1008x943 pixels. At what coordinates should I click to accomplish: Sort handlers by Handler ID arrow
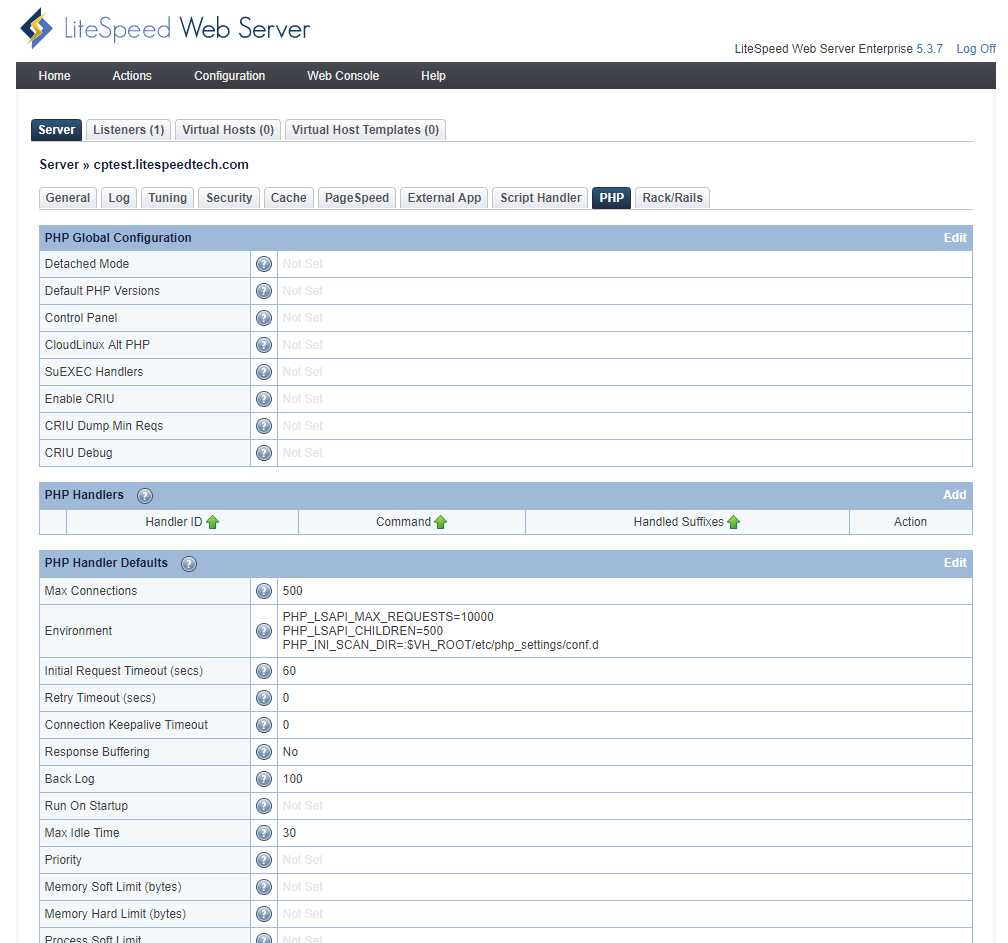tap(212, 522)
